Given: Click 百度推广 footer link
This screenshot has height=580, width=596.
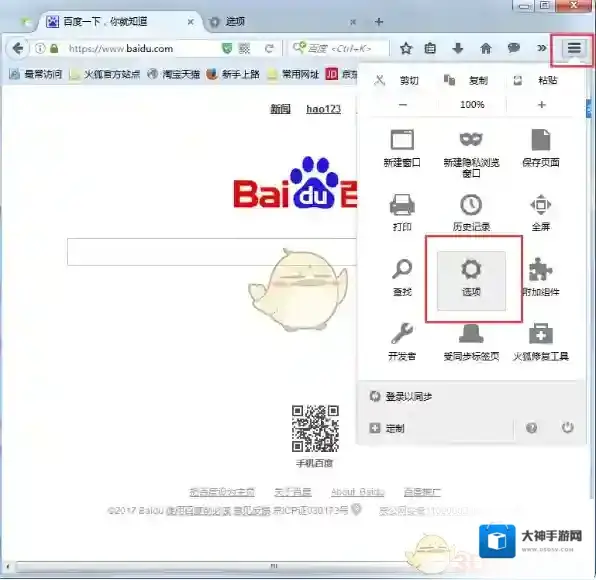Looking at the screenshot, I should (422, 492).
